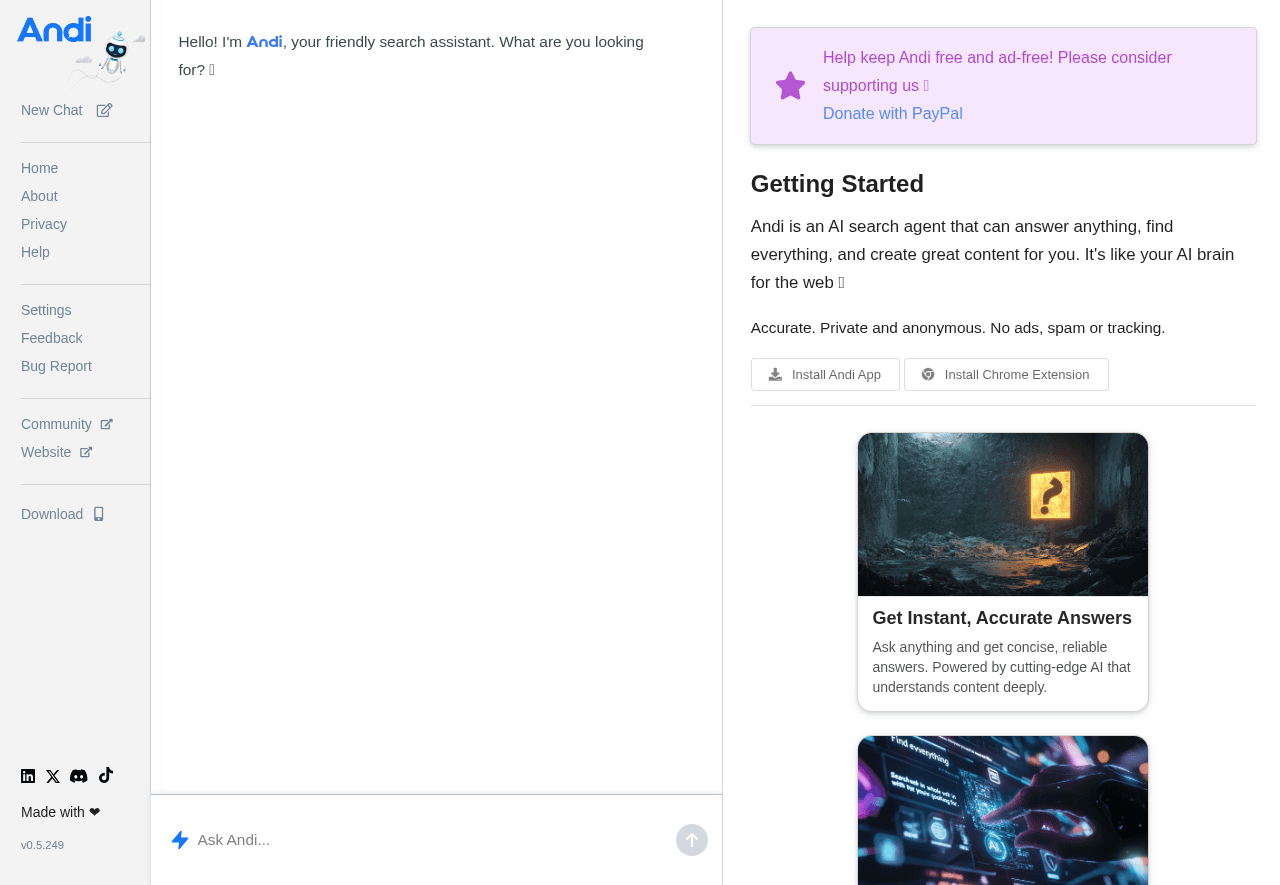Screen dimensions: 1280x885
Task: Click the send arrow button
Action: pyautogui.click(x=691, y=840)
